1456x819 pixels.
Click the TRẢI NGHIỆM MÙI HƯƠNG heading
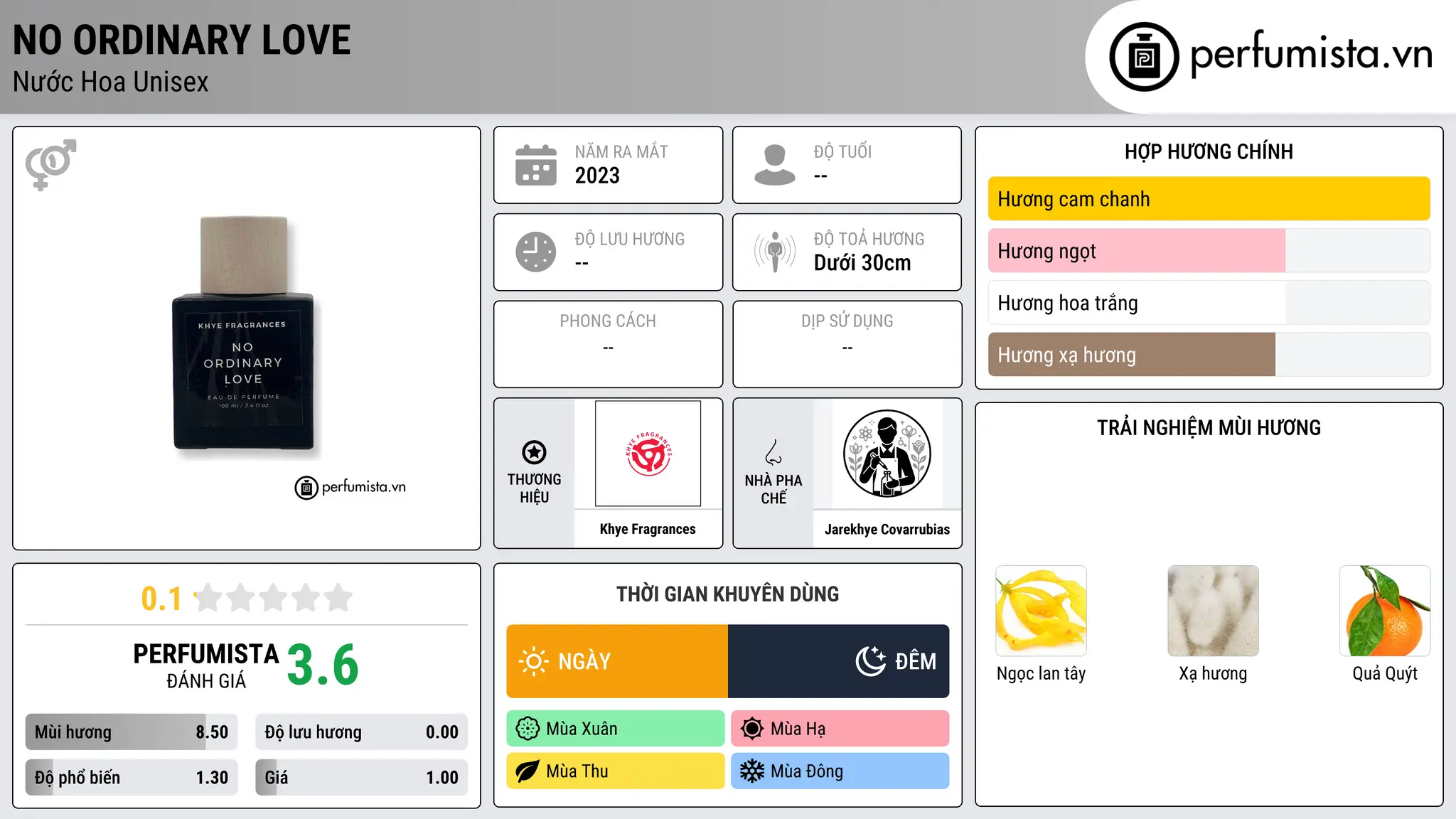[x=1209, y=427]
